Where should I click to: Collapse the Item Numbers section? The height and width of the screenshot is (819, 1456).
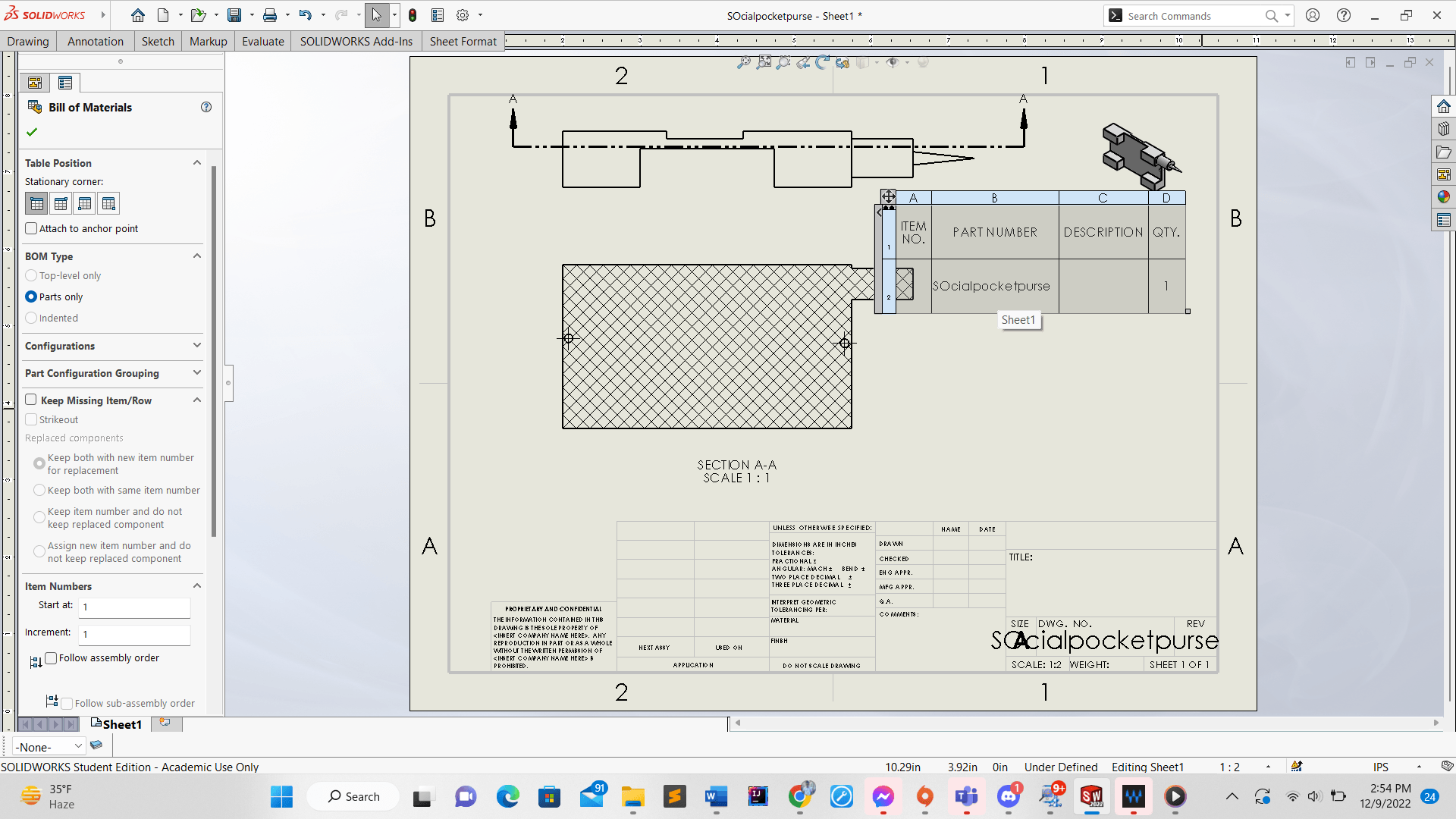197,585
